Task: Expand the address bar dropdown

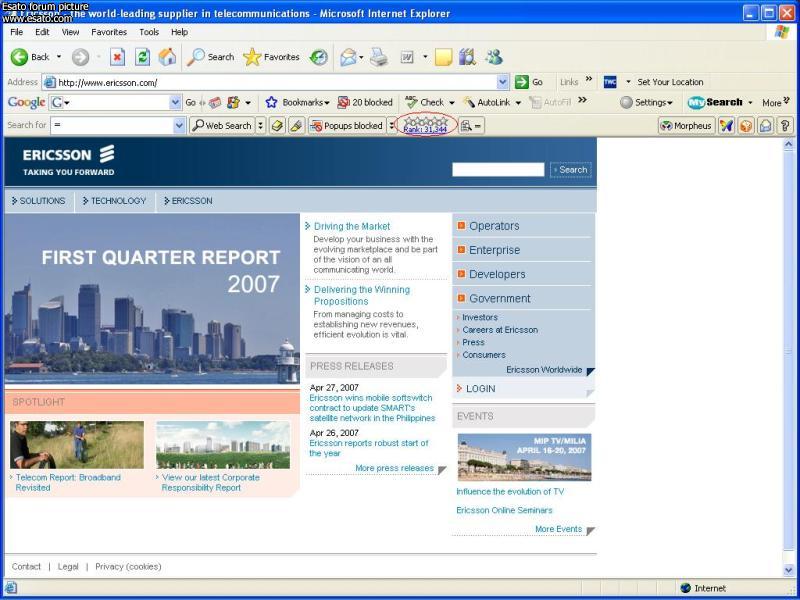Action: coord(503,82)
